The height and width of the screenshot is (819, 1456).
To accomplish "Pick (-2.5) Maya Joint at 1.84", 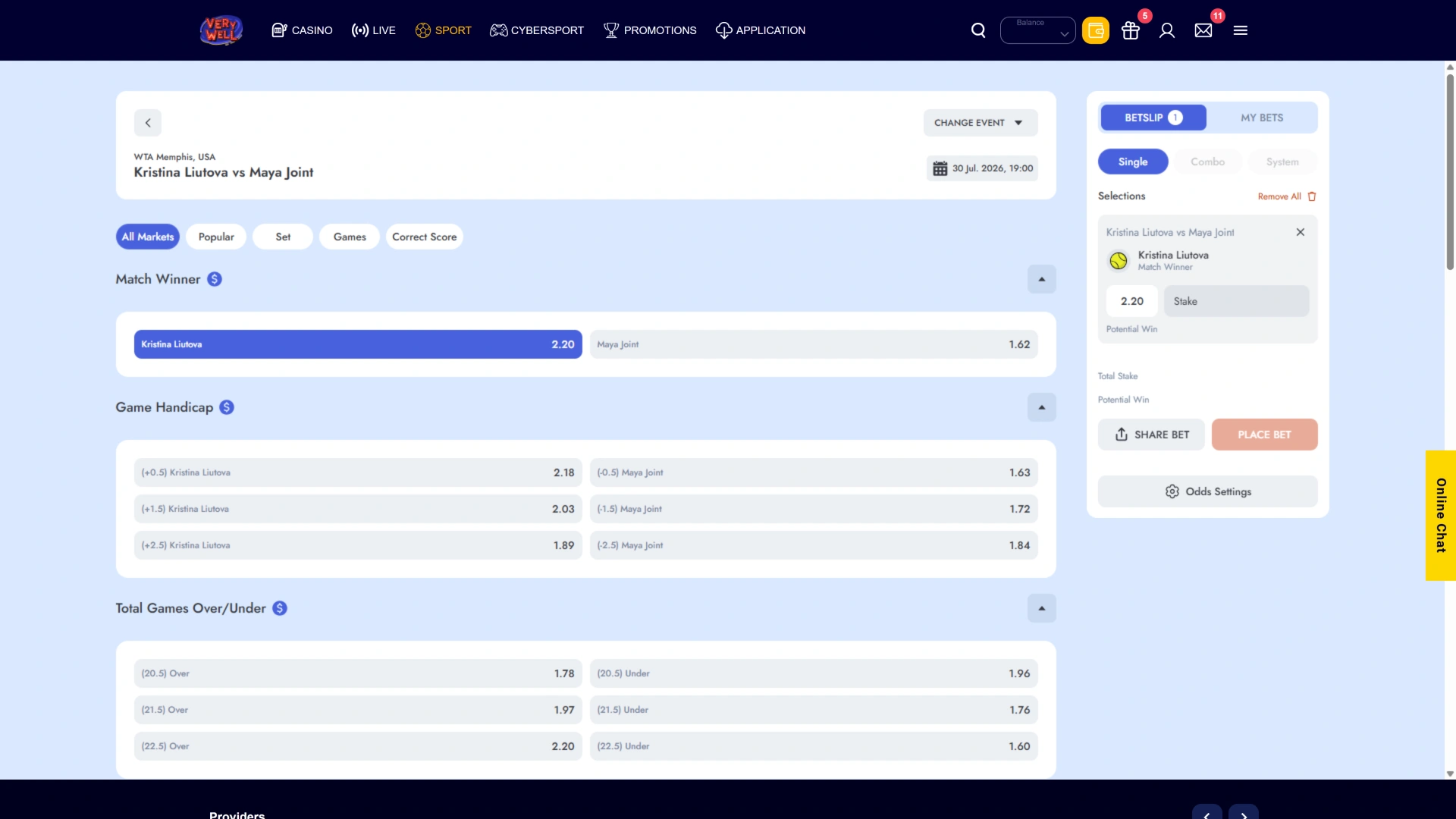I will [x=814, y=545].
